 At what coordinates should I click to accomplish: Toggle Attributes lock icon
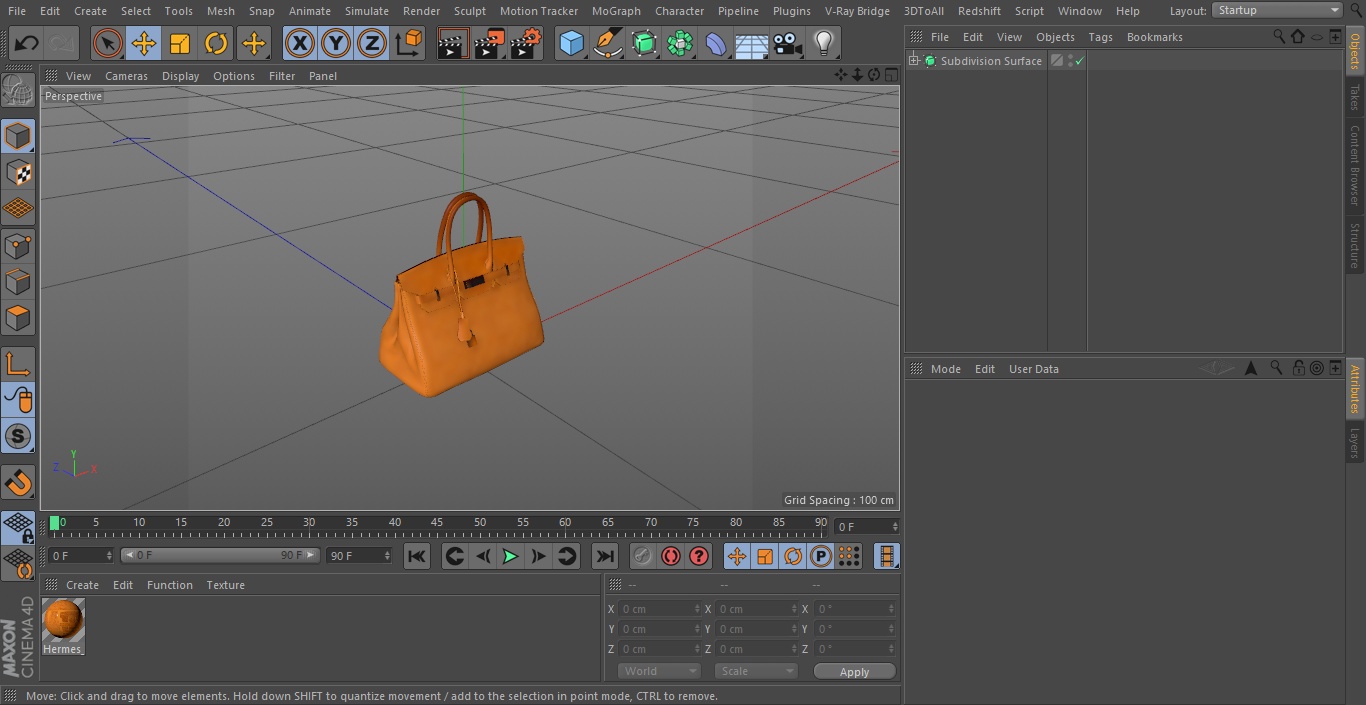tap(1298, 368)
